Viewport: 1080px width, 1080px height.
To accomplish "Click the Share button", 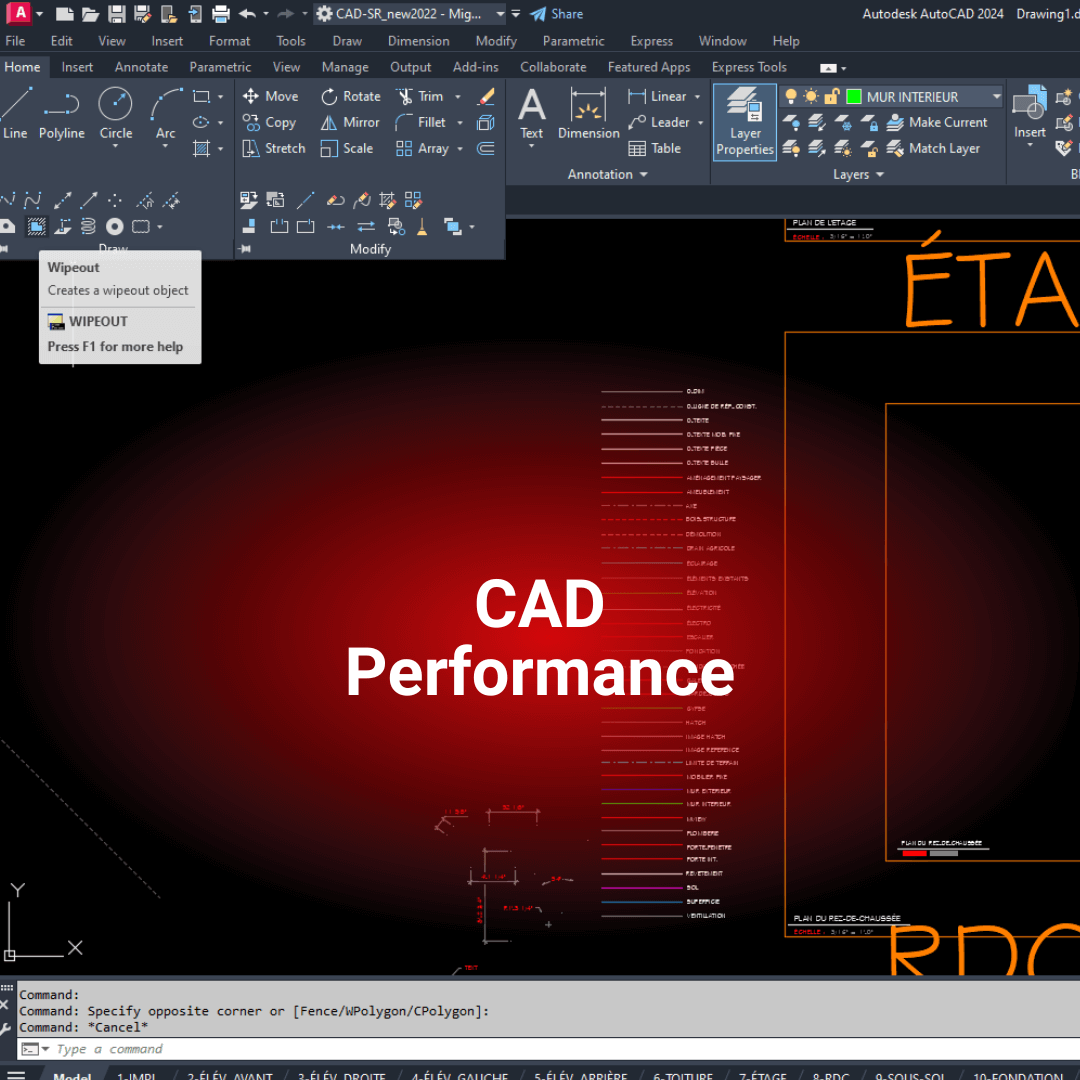I will (557, 14).
